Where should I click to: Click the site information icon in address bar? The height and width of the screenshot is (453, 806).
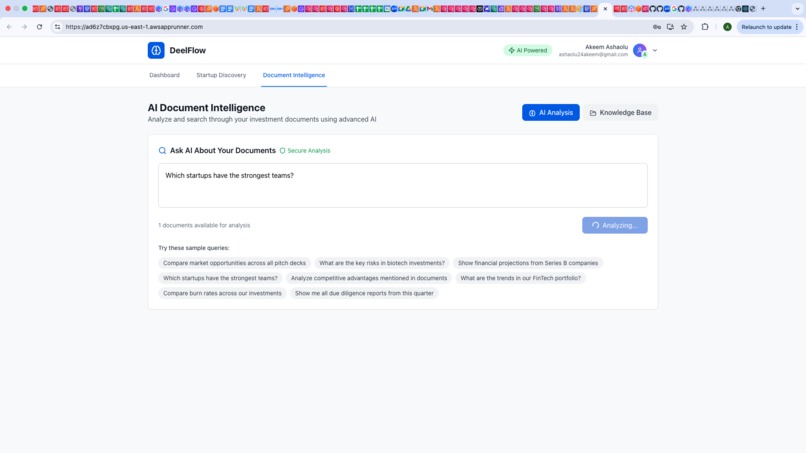tap(57, 27)
